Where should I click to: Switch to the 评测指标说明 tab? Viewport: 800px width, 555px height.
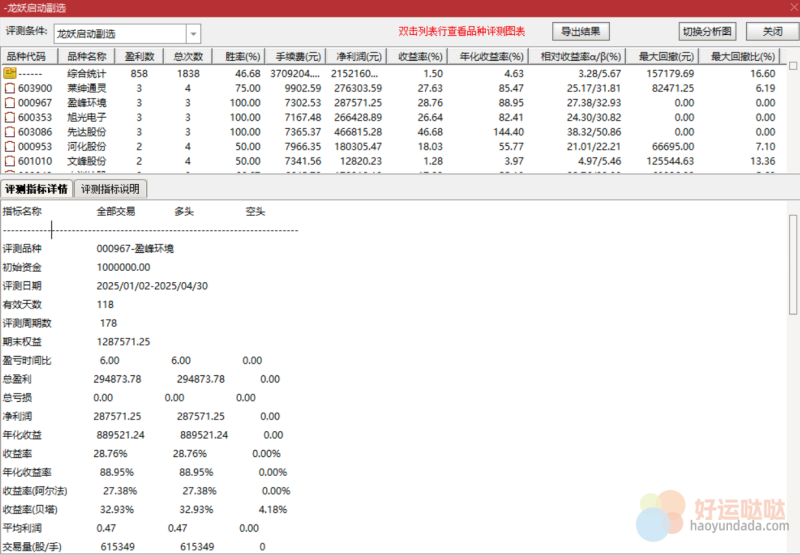pos(110,189)
